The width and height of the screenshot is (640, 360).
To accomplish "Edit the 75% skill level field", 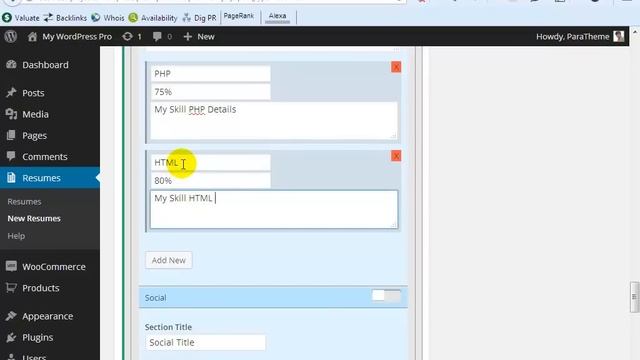I will (x=210, y=92).
